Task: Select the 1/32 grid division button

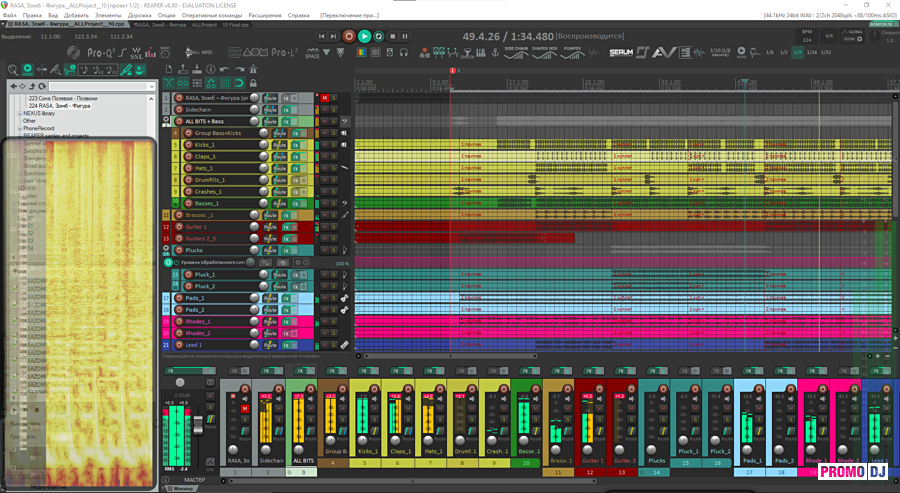Action: click(825, 51)
